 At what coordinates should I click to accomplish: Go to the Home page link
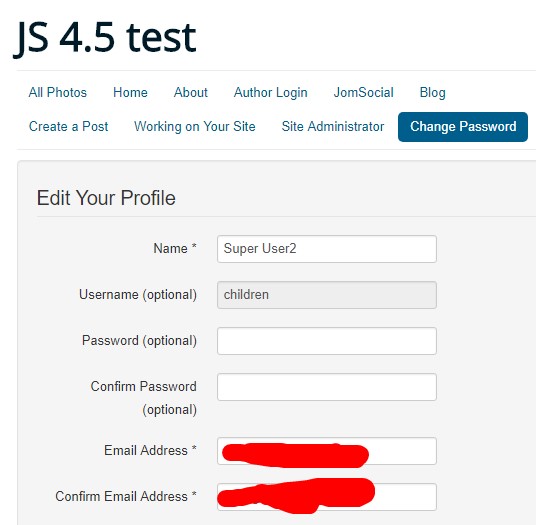(x=130, y=93)
